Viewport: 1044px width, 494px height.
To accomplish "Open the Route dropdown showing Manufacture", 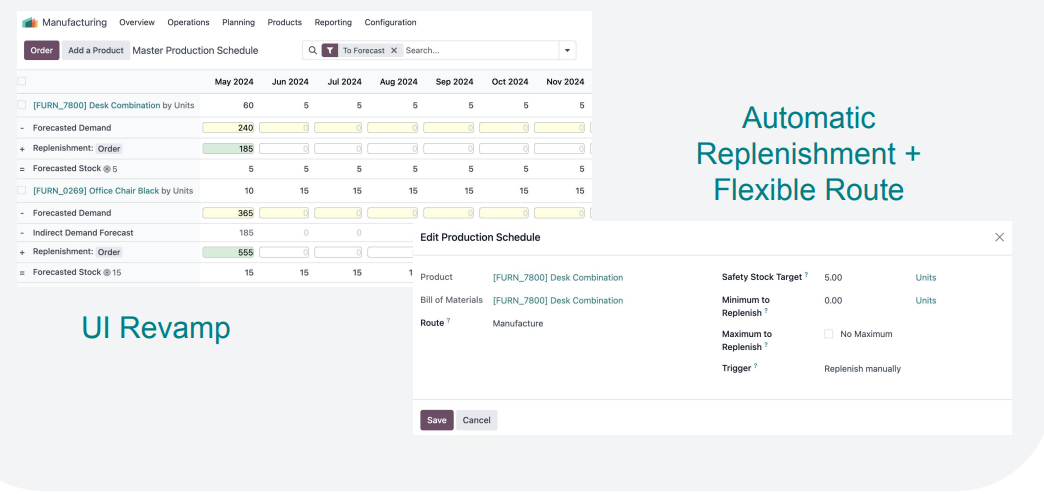I will [517, 324].
